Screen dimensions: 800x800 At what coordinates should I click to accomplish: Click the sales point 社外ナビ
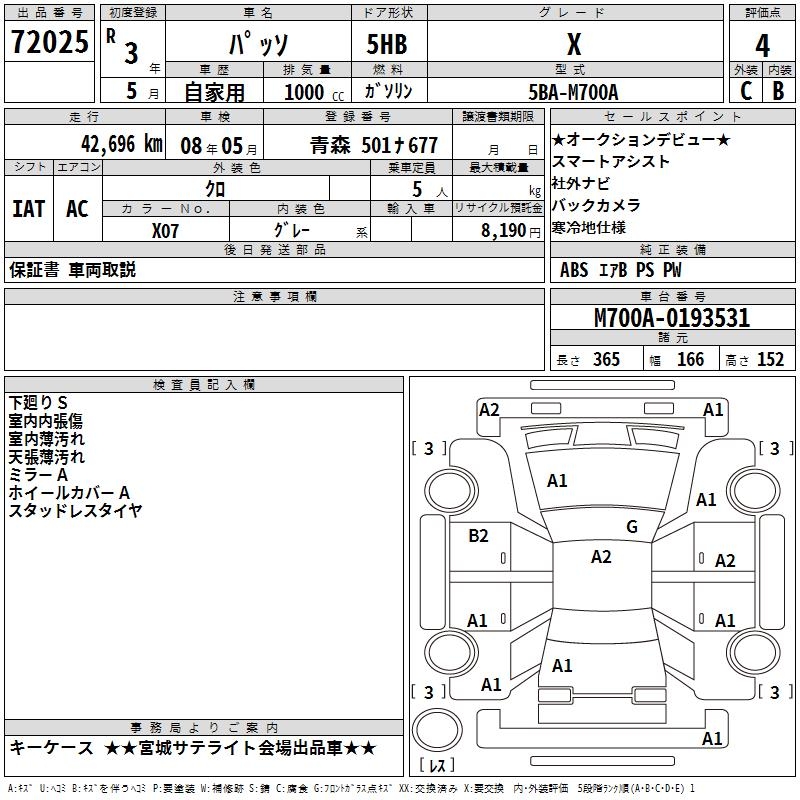pyautogui.click(x=581, y=183)
